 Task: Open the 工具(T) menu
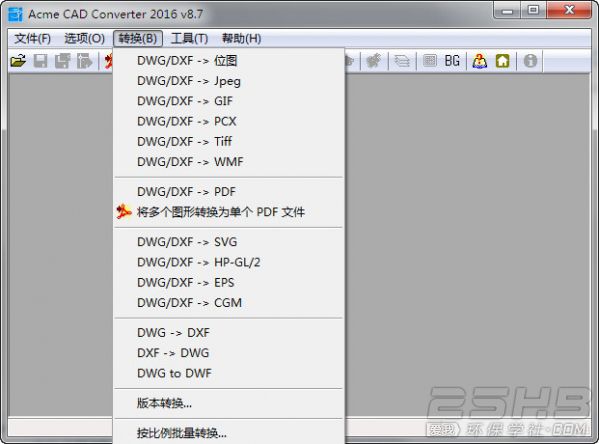[x=189, y=39]
